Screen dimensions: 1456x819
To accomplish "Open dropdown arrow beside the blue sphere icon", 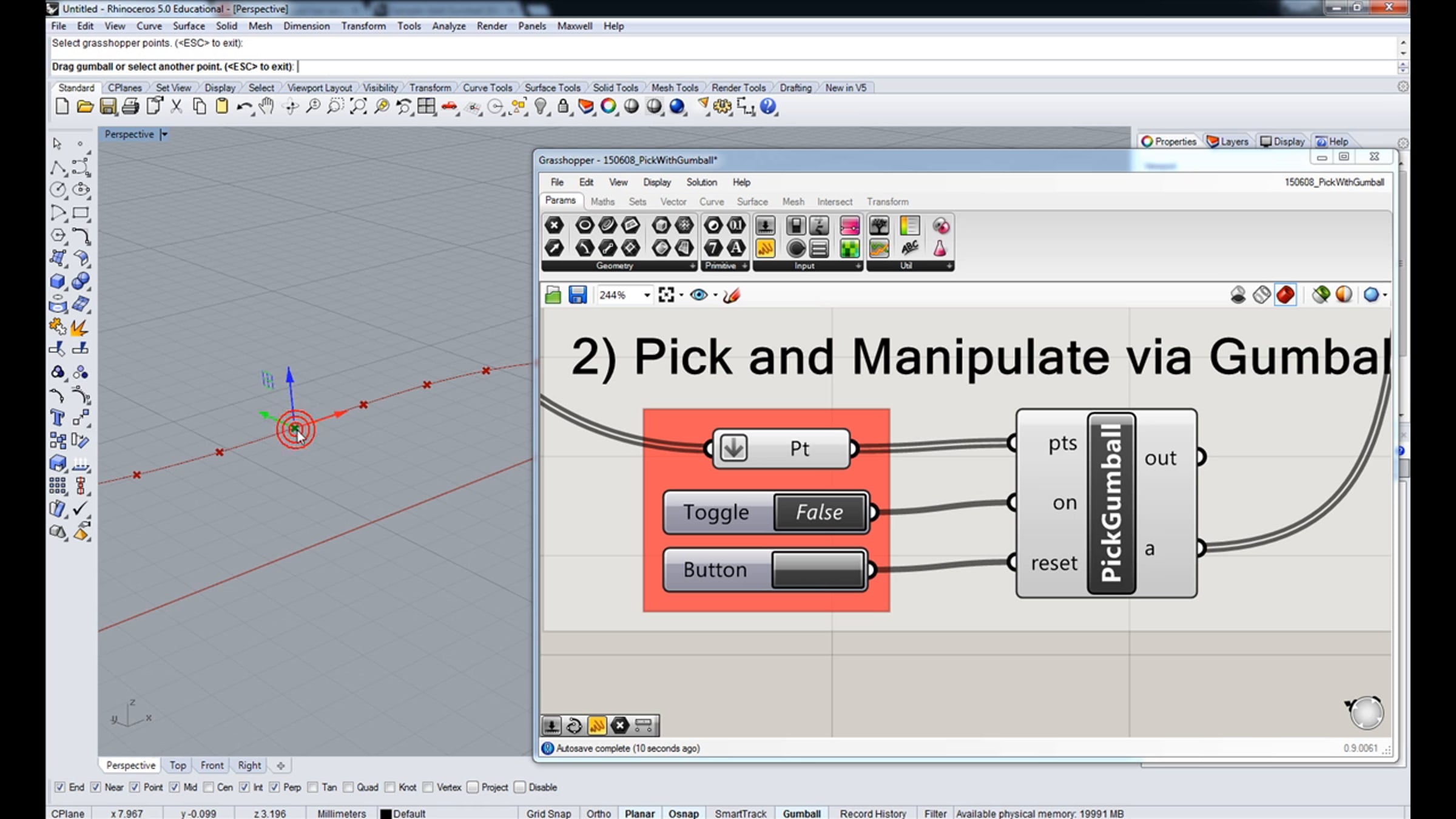I will pos(1384,295).
